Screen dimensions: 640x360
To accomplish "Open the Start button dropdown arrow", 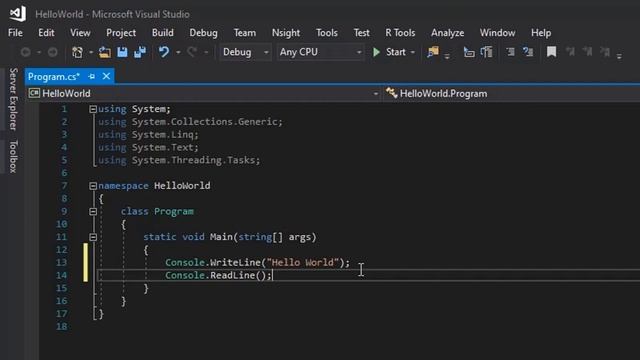I will coord(413,53).
